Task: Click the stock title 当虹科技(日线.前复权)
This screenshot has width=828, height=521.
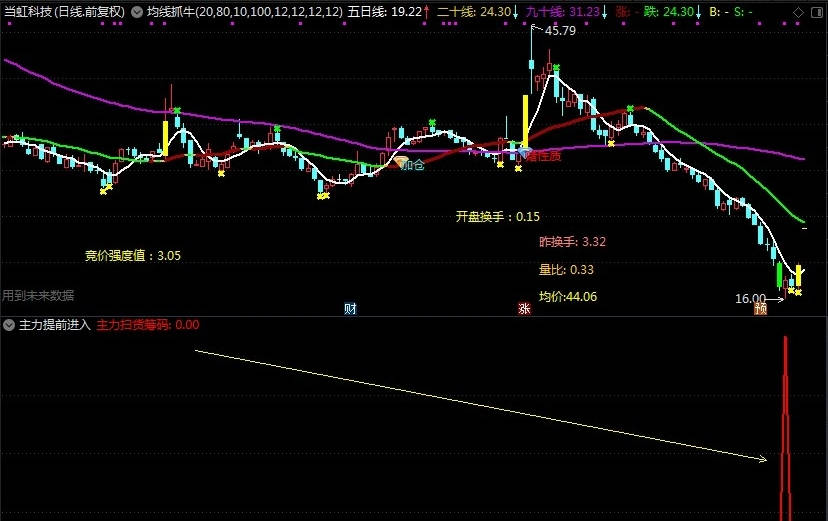Action: click(64, 12)
